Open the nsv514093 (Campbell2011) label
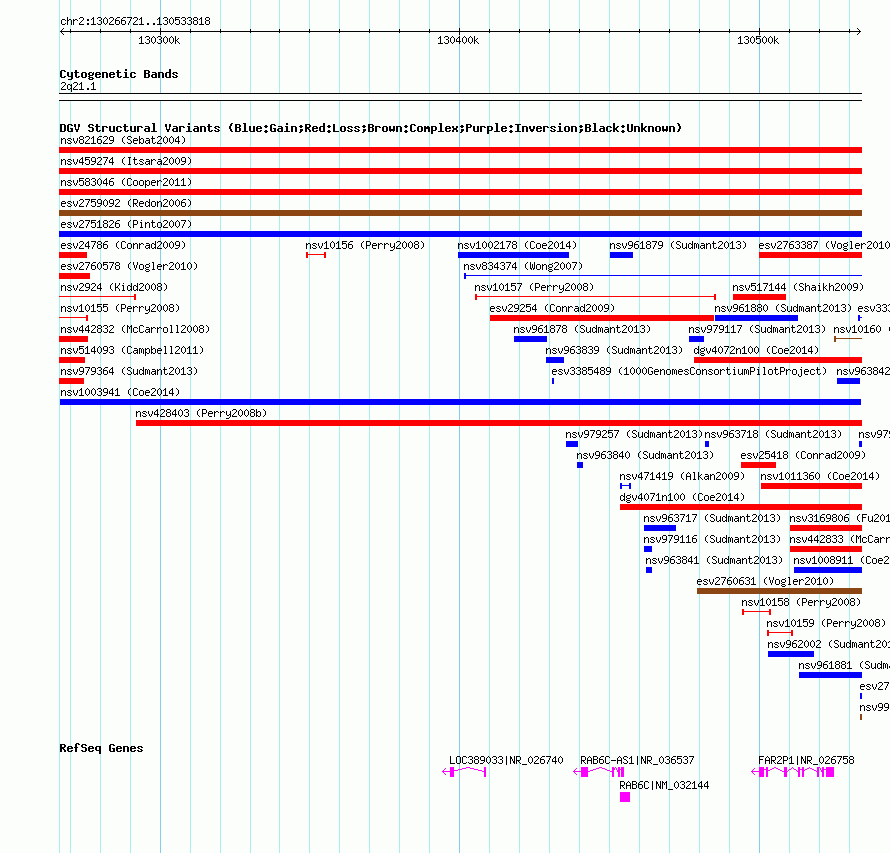 (x=132, y=350)
